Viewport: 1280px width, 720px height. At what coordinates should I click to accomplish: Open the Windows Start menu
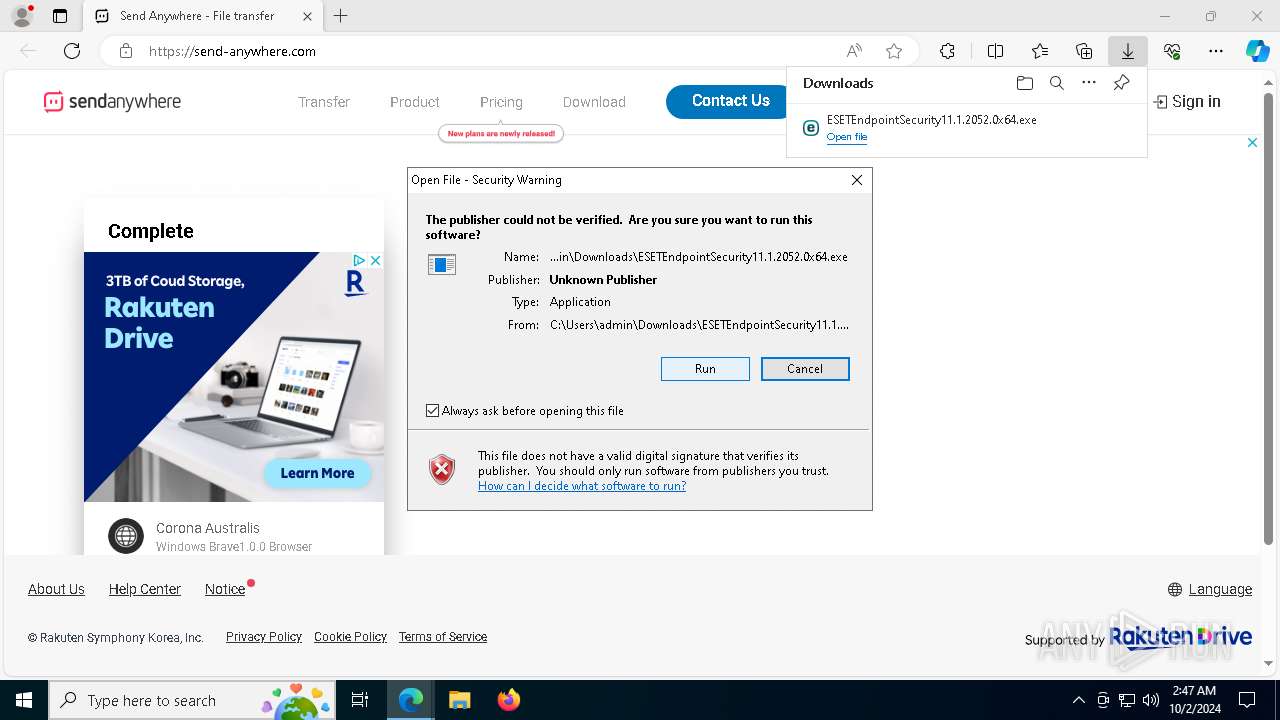[24, 700]
